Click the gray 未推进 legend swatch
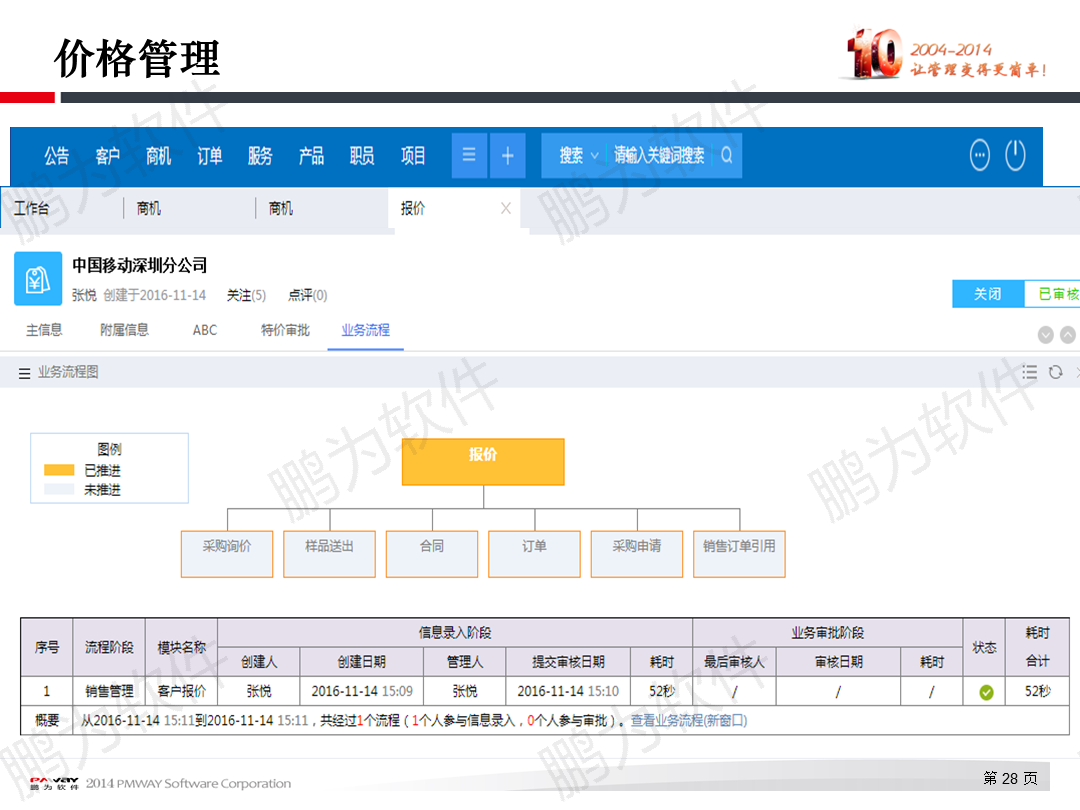1080x810 pixels. coord(59,490)
